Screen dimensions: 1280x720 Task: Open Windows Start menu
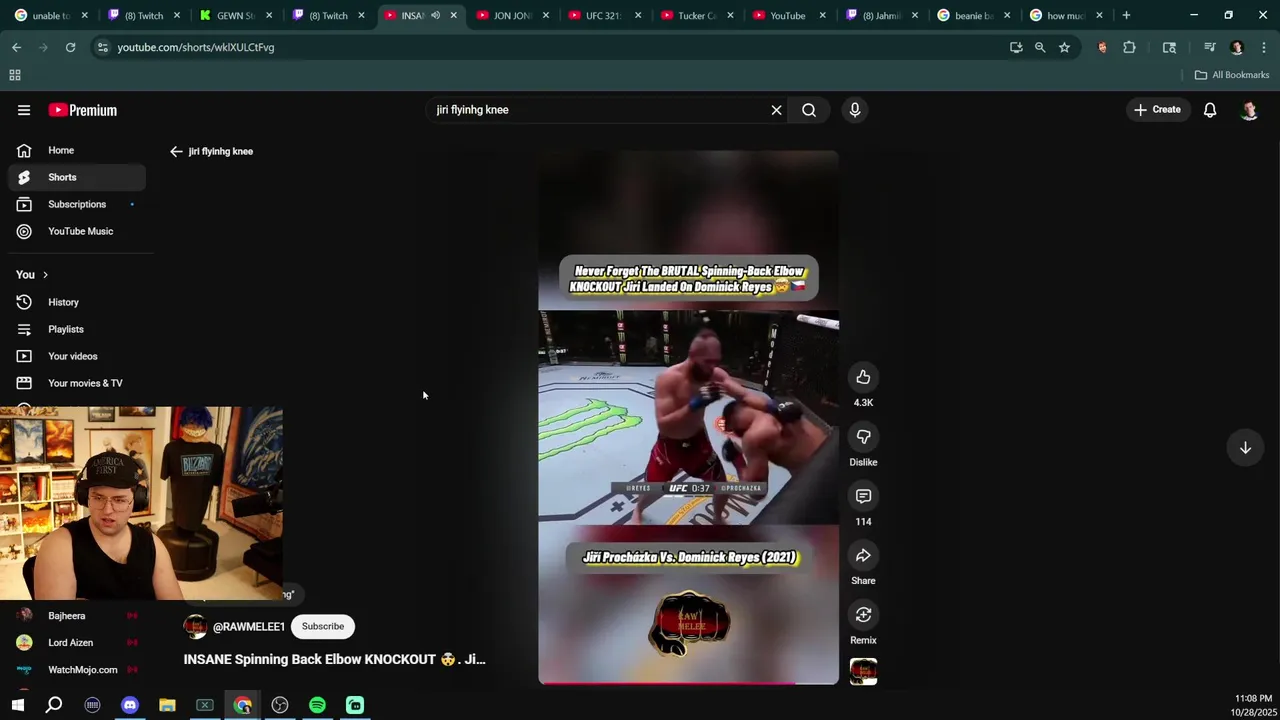click(17, 705)
